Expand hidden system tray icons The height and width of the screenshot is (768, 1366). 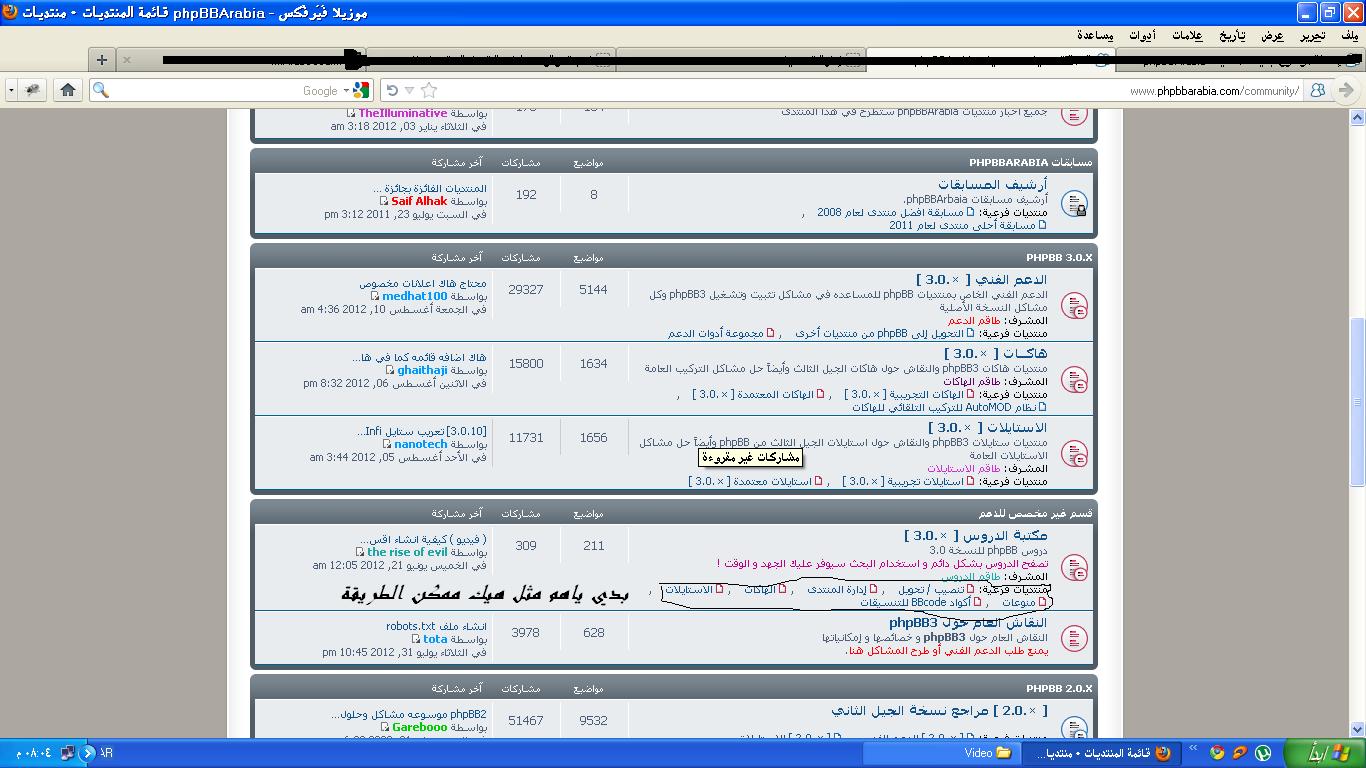pyautogui.click(x=88, y=752)
